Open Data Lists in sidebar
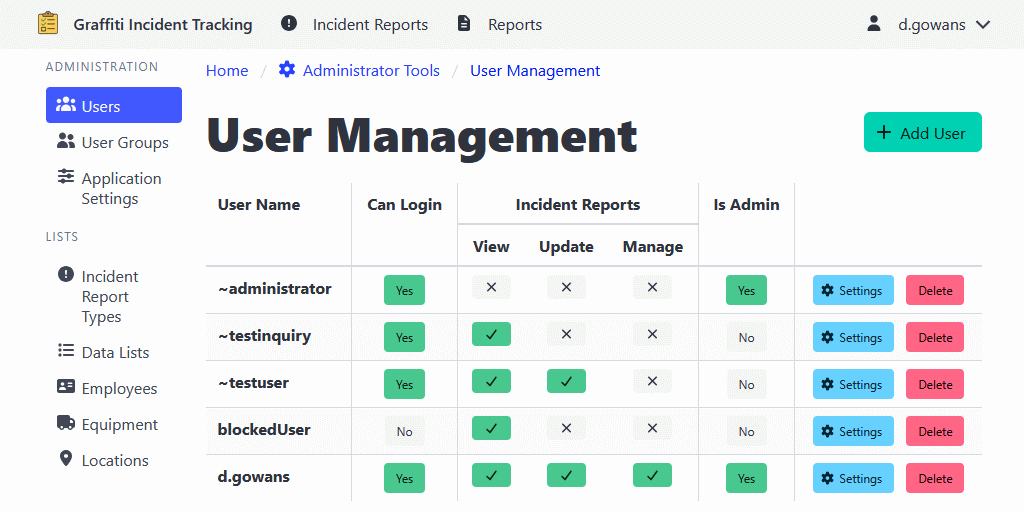The height and width of the screenshot is (511, 1024). [114, 352]
